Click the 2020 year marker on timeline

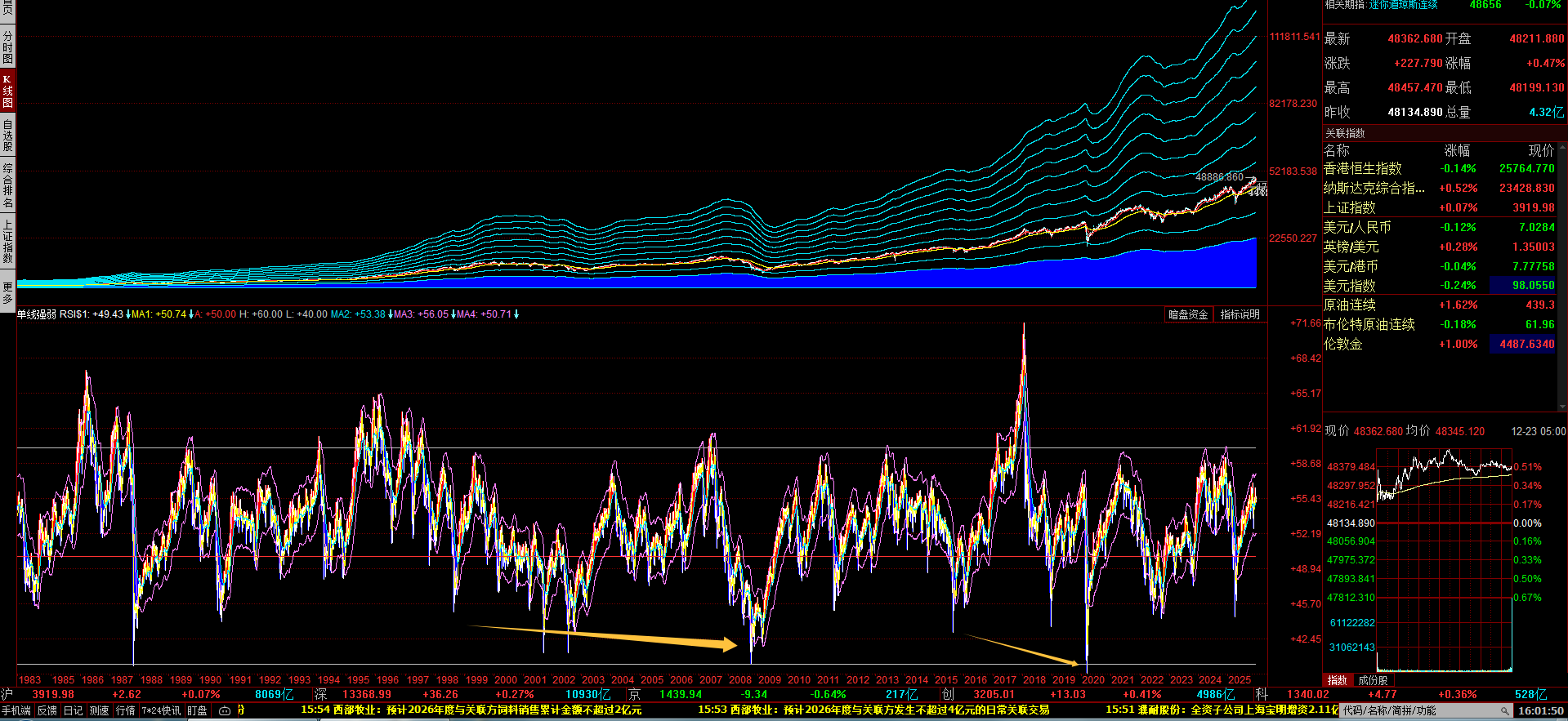click(1092, 679)
